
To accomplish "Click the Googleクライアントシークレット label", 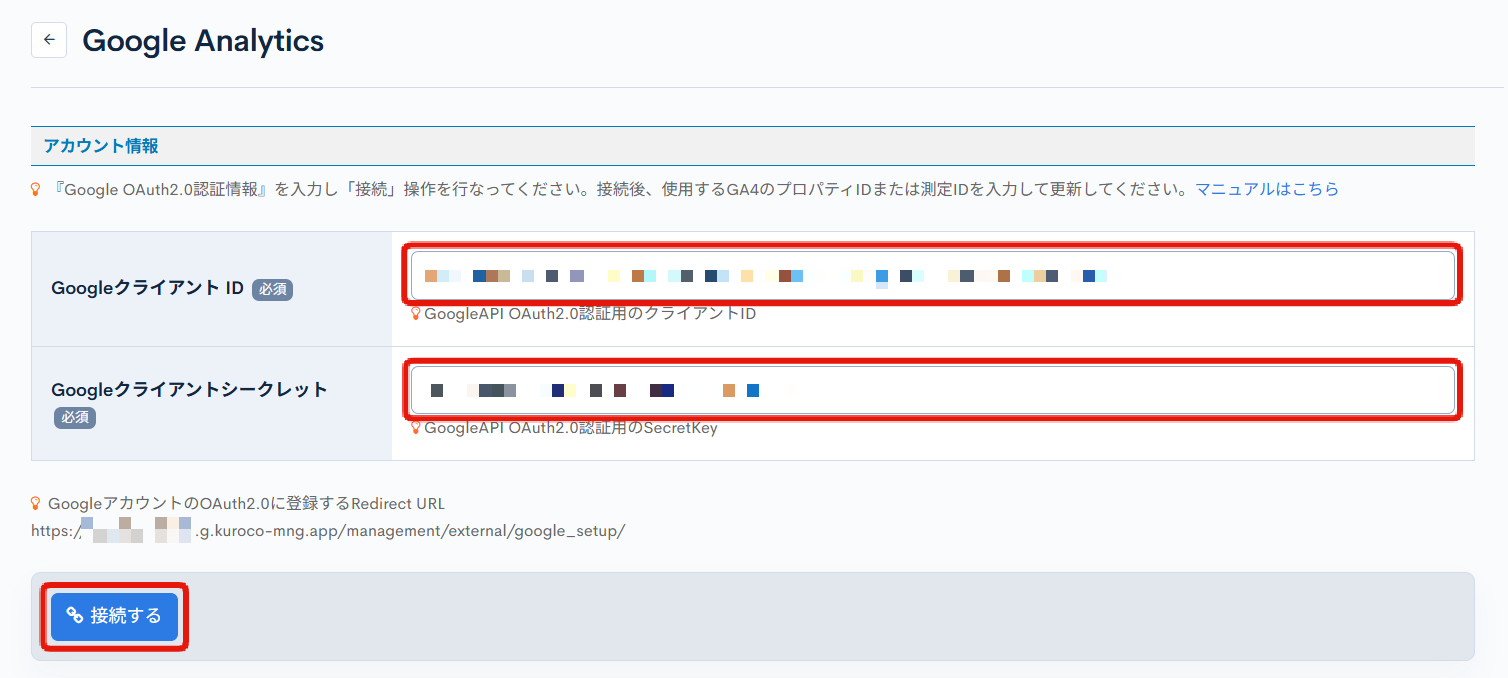I will tap(189, 389).
